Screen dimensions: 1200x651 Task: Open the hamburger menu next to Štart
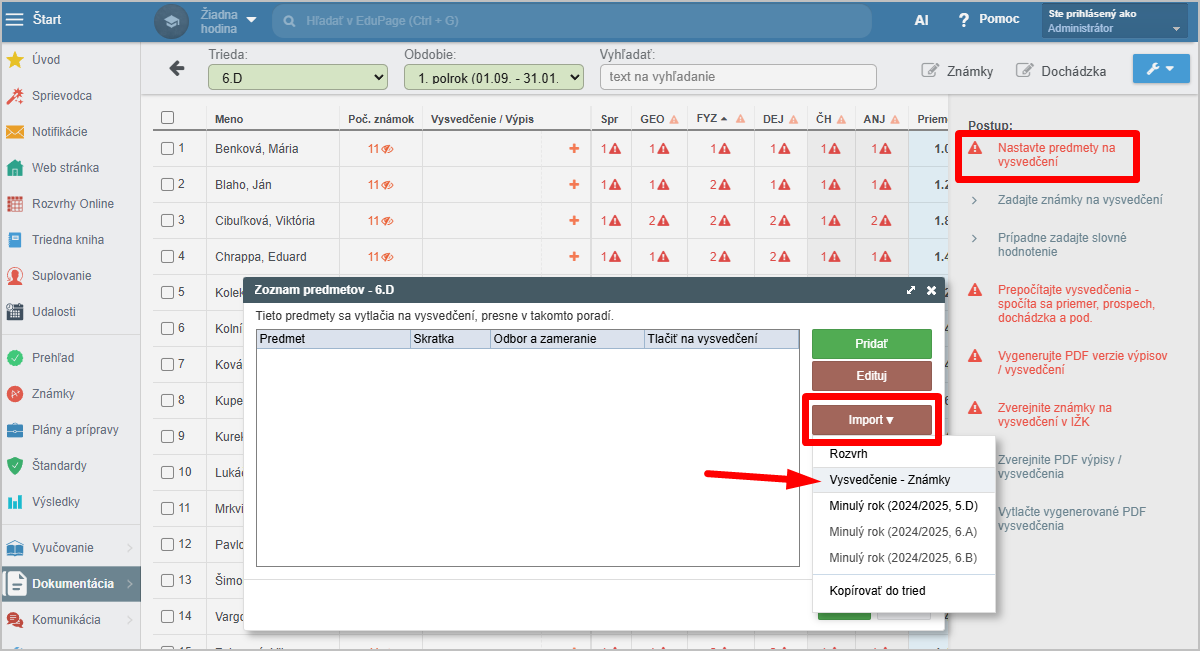coord(15,19)
